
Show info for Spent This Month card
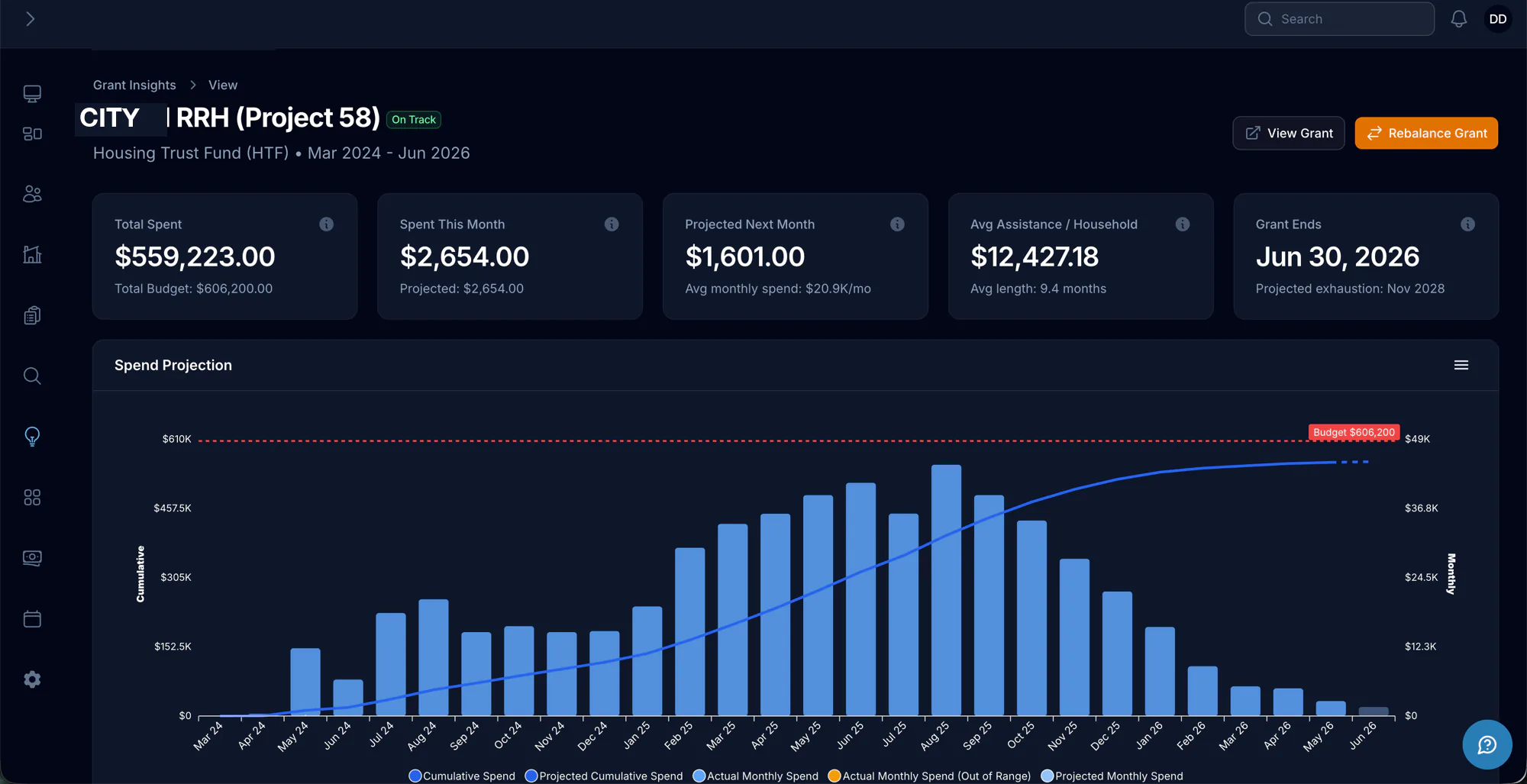[612, 224]
